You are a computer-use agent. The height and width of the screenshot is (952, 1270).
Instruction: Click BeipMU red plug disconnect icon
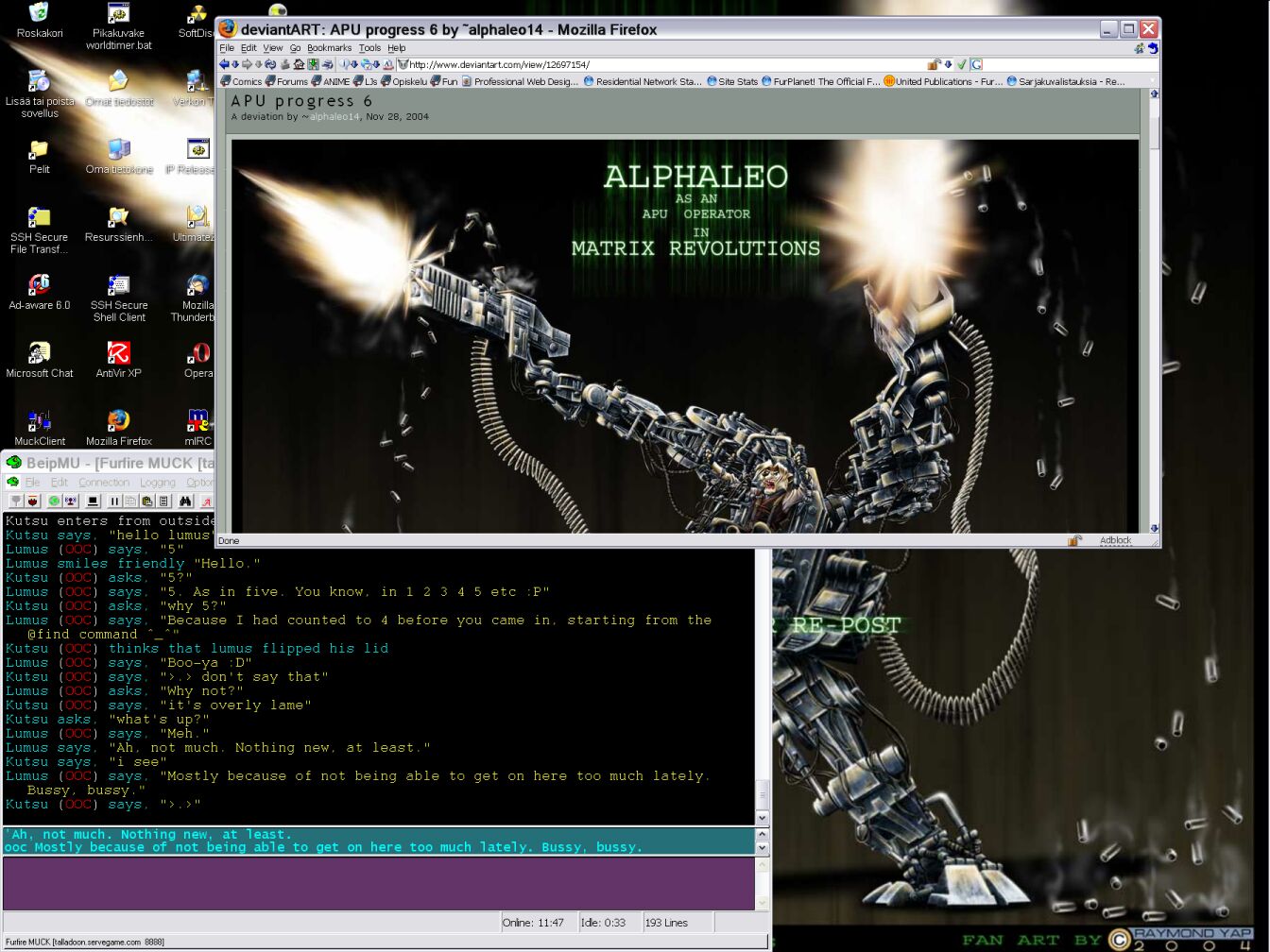click(x=32, y=501)
